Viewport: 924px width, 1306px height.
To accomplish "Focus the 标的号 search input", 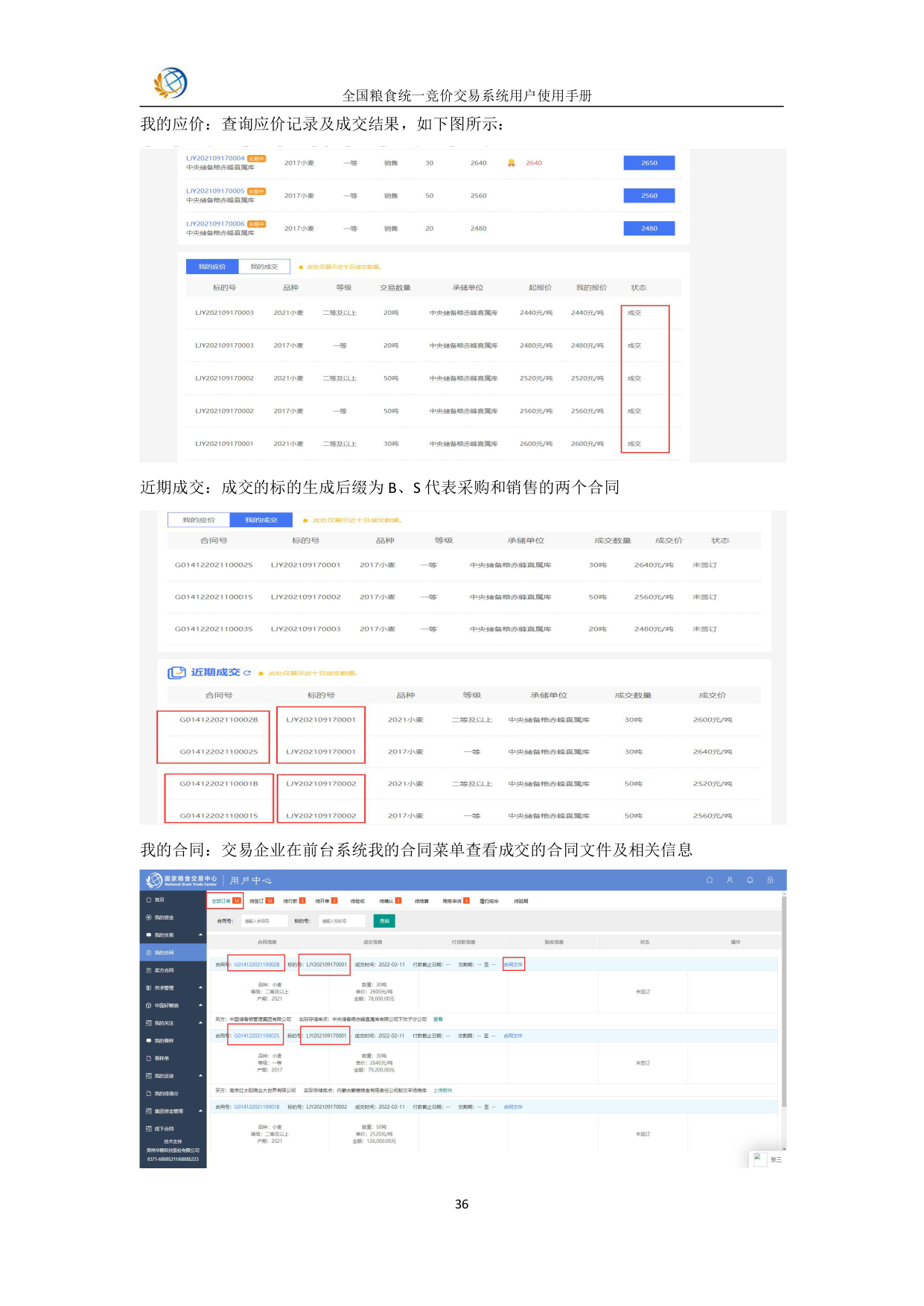I will [342, 921].
